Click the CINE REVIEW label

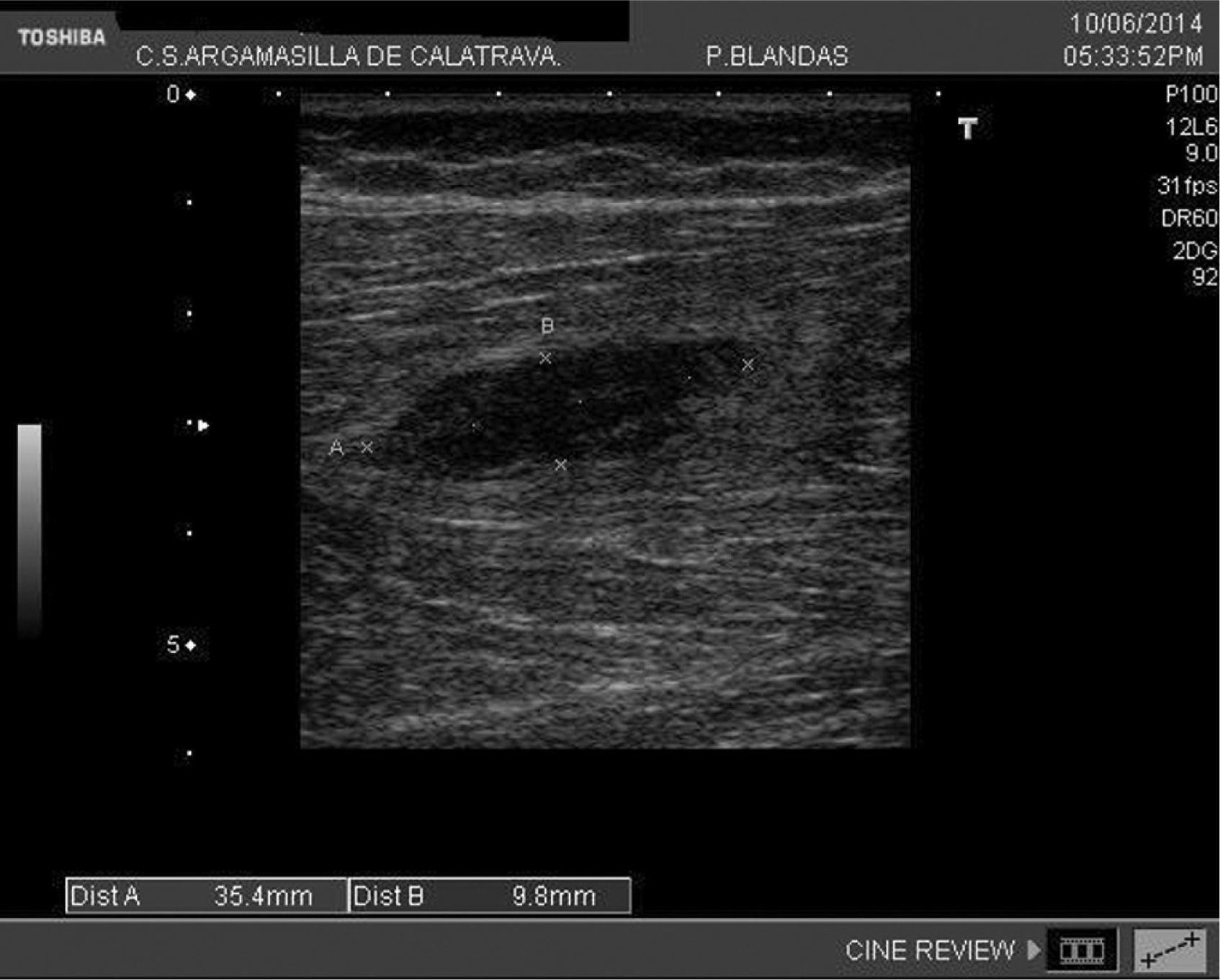(929, 950)
